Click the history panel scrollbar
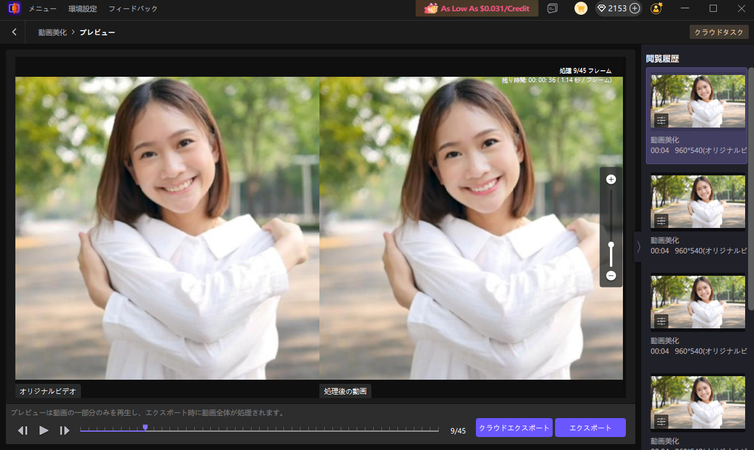The height and width of the screenshot is (450, 754). [751, 188]
